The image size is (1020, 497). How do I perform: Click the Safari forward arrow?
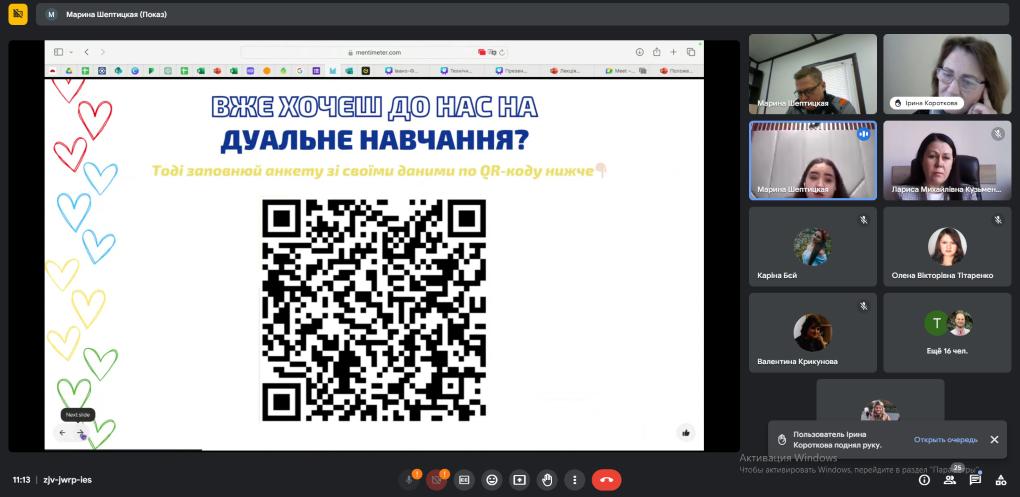[x=102, y=52]
